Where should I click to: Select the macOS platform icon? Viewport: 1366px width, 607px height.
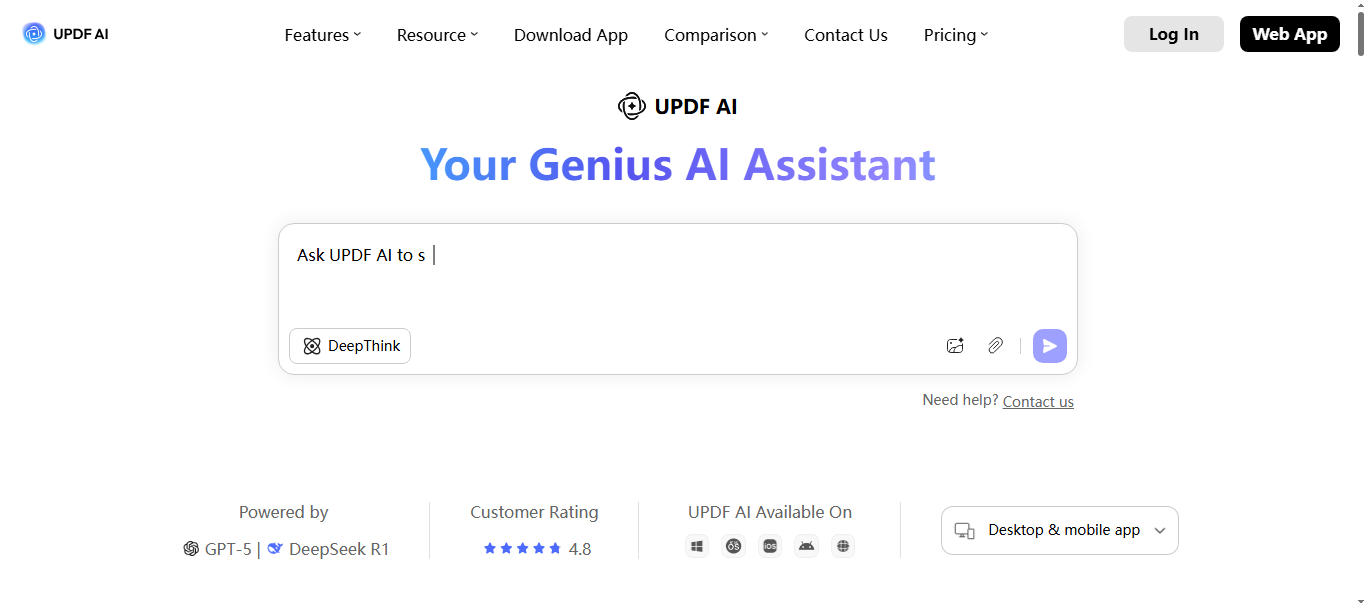click(733, 546)
